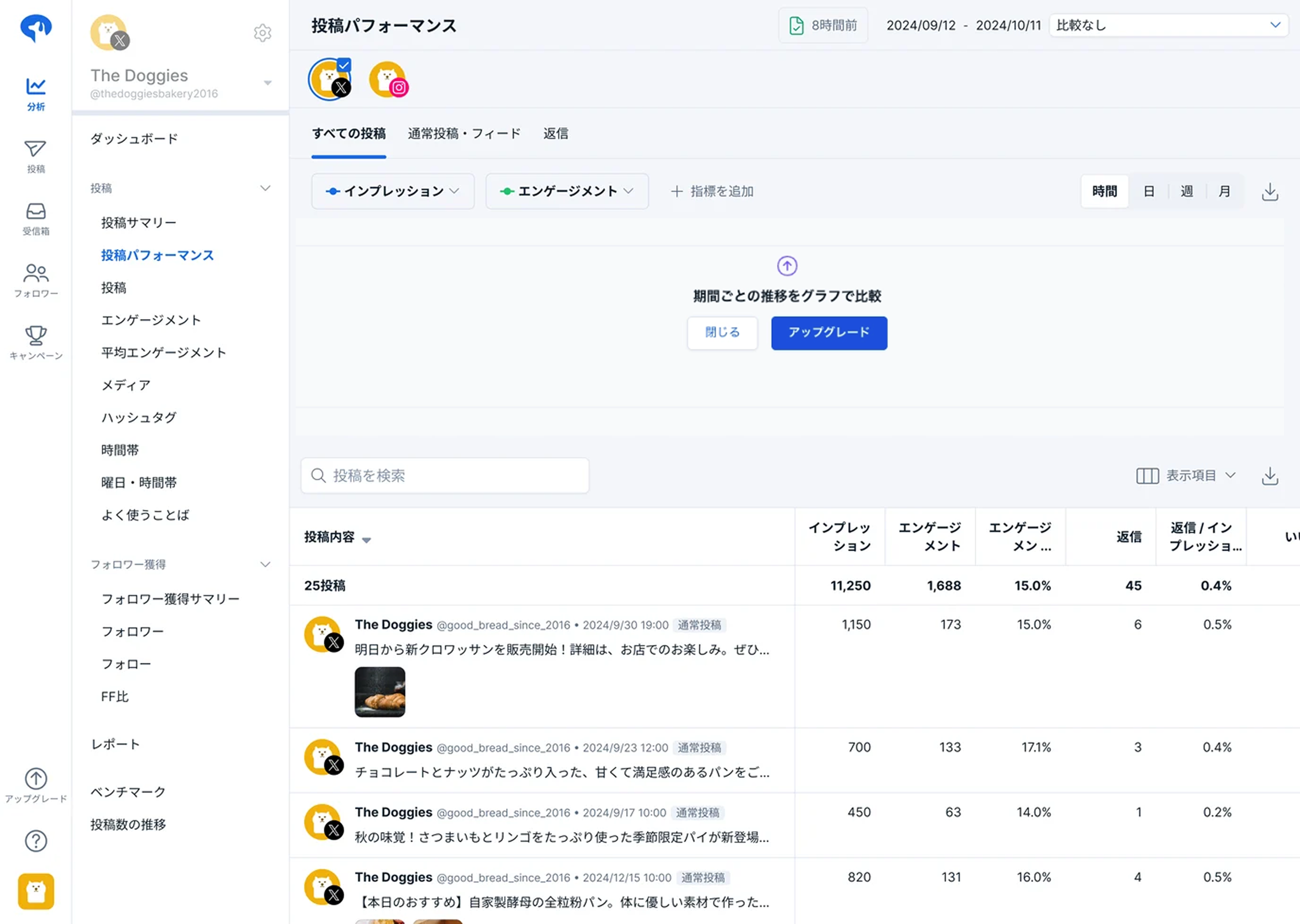Collapse the フォロワー獲得 section chevron
Image resolution: width=1300 pixels, height=924 pixels.
(265, 564)
